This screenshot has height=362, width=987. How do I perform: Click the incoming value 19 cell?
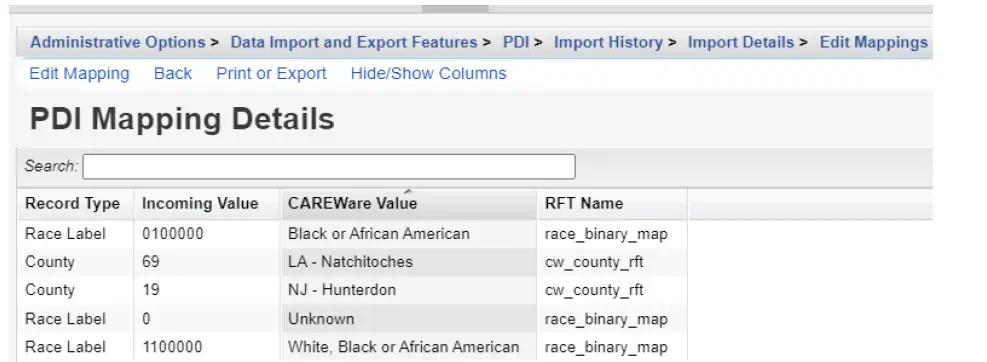coord(207,290)
